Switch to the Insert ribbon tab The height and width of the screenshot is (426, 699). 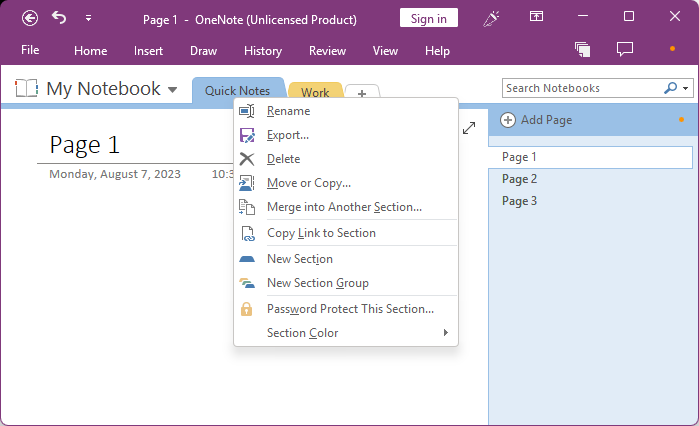click(148, 51)
